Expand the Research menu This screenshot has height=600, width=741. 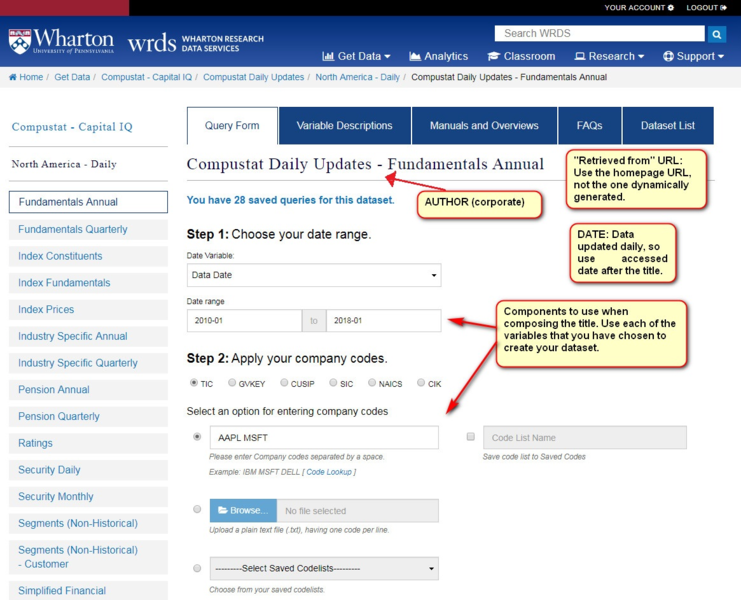pos(610,56)
